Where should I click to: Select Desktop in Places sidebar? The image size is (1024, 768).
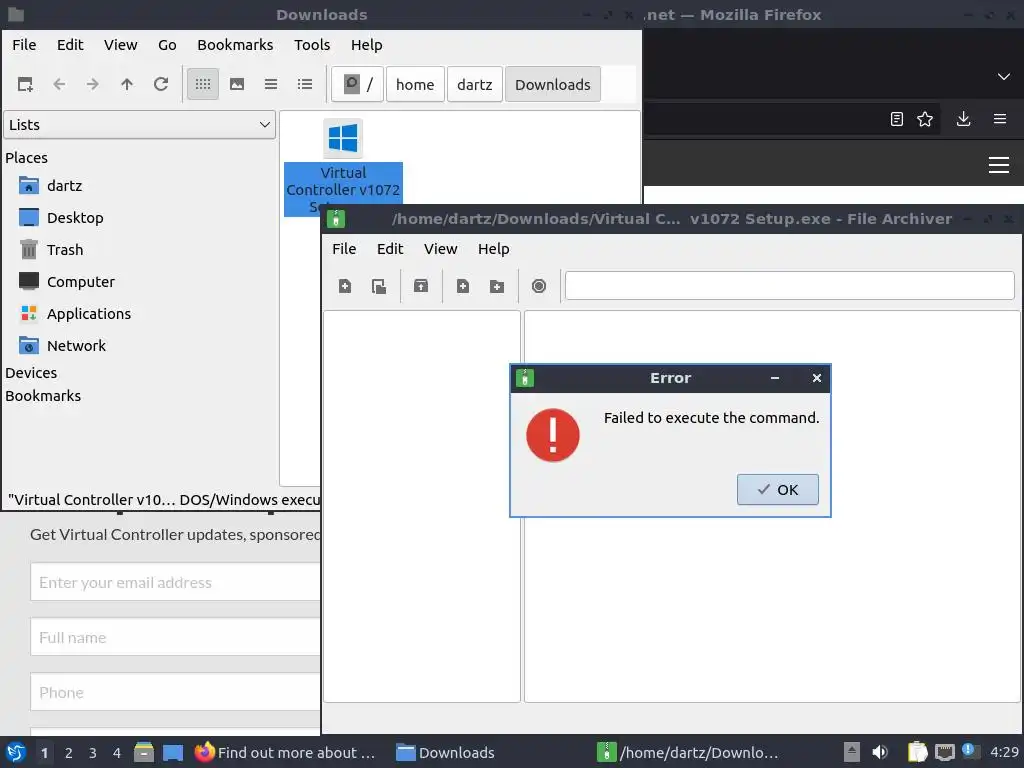coord(74,217)
